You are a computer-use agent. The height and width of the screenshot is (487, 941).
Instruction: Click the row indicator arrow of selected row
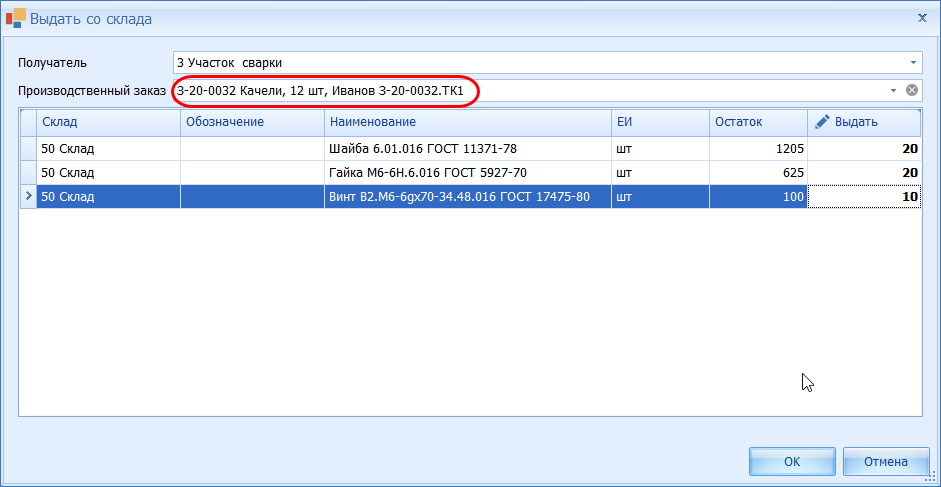[x=27, y=197]
